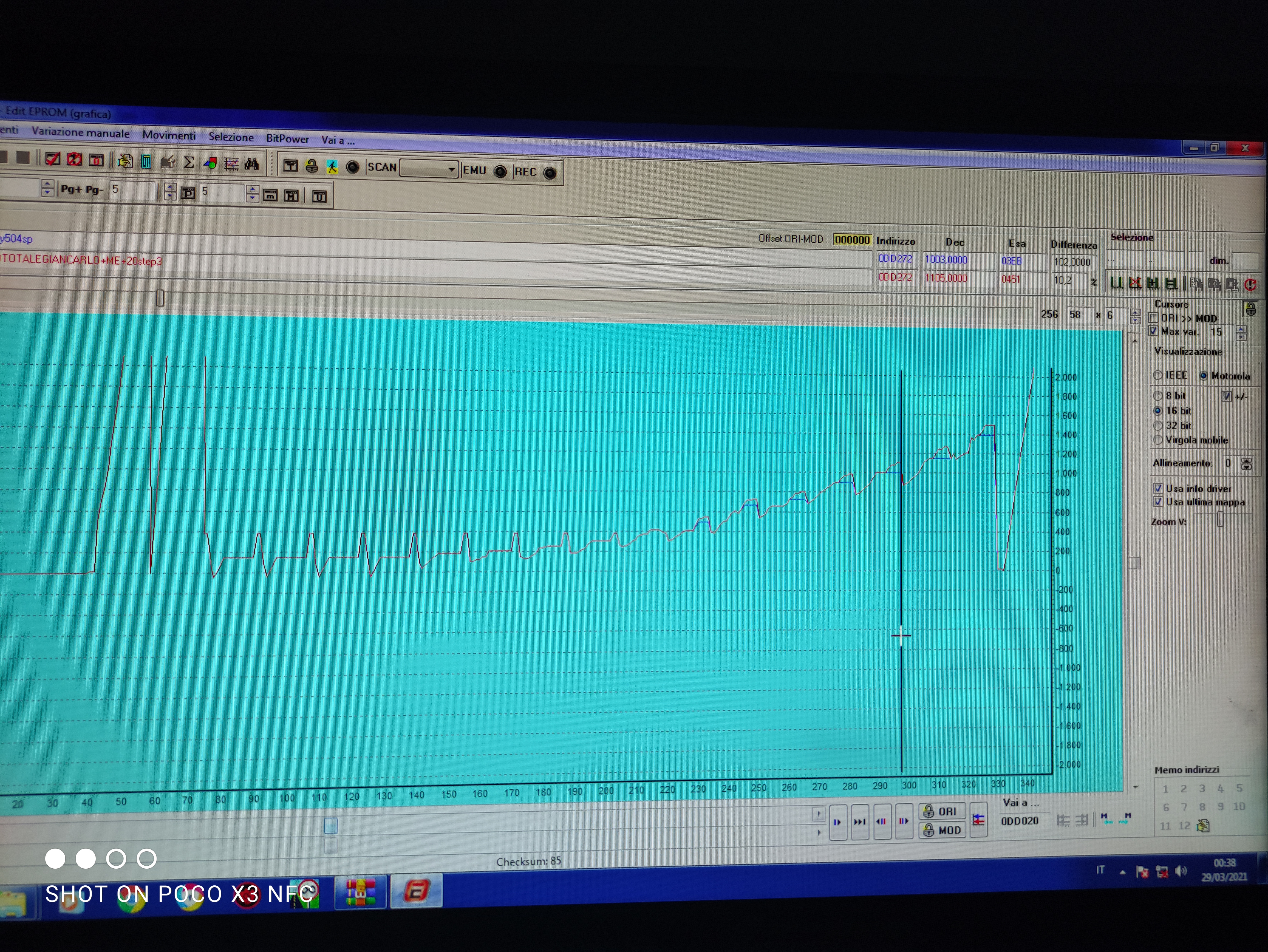Open the Selezione menu
The image size is (1268, 952).
(x=231, y=137)
